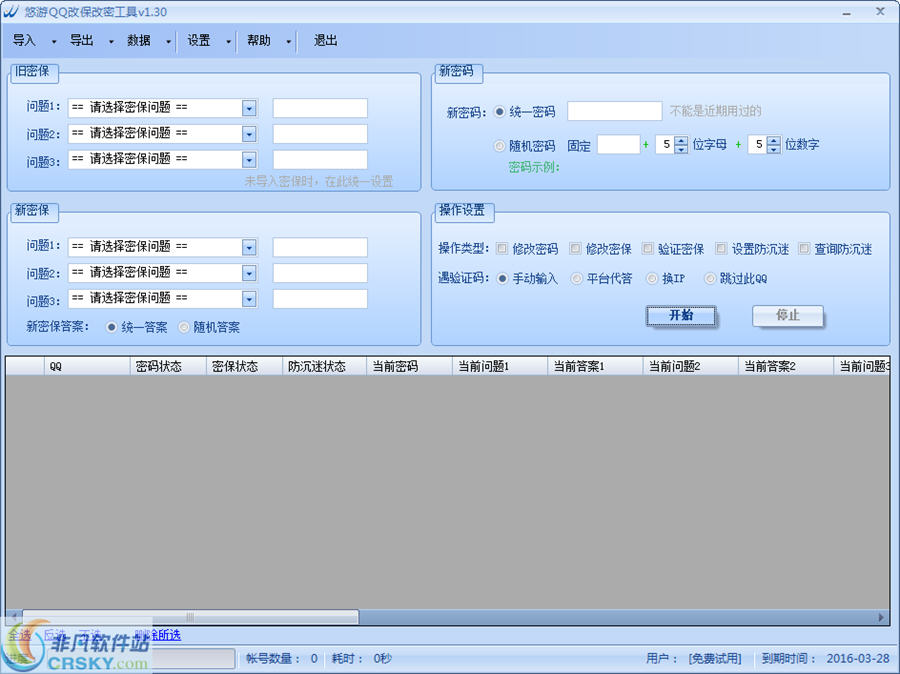Increase the 位数字 digit count

[774, 140]
